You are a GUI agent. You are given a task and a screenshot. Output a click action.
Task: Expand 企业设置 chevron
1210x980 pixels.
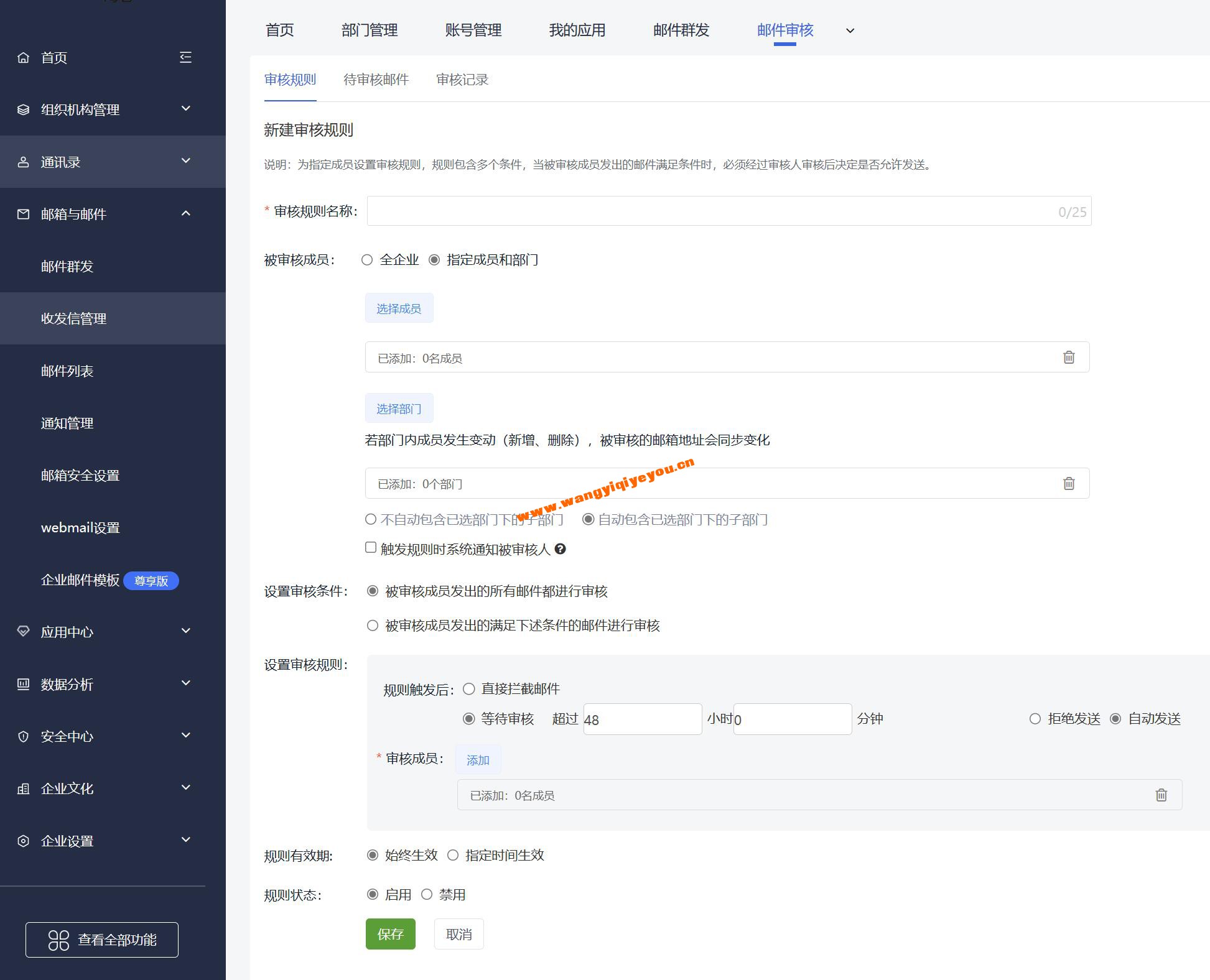(x=185, y=839)
